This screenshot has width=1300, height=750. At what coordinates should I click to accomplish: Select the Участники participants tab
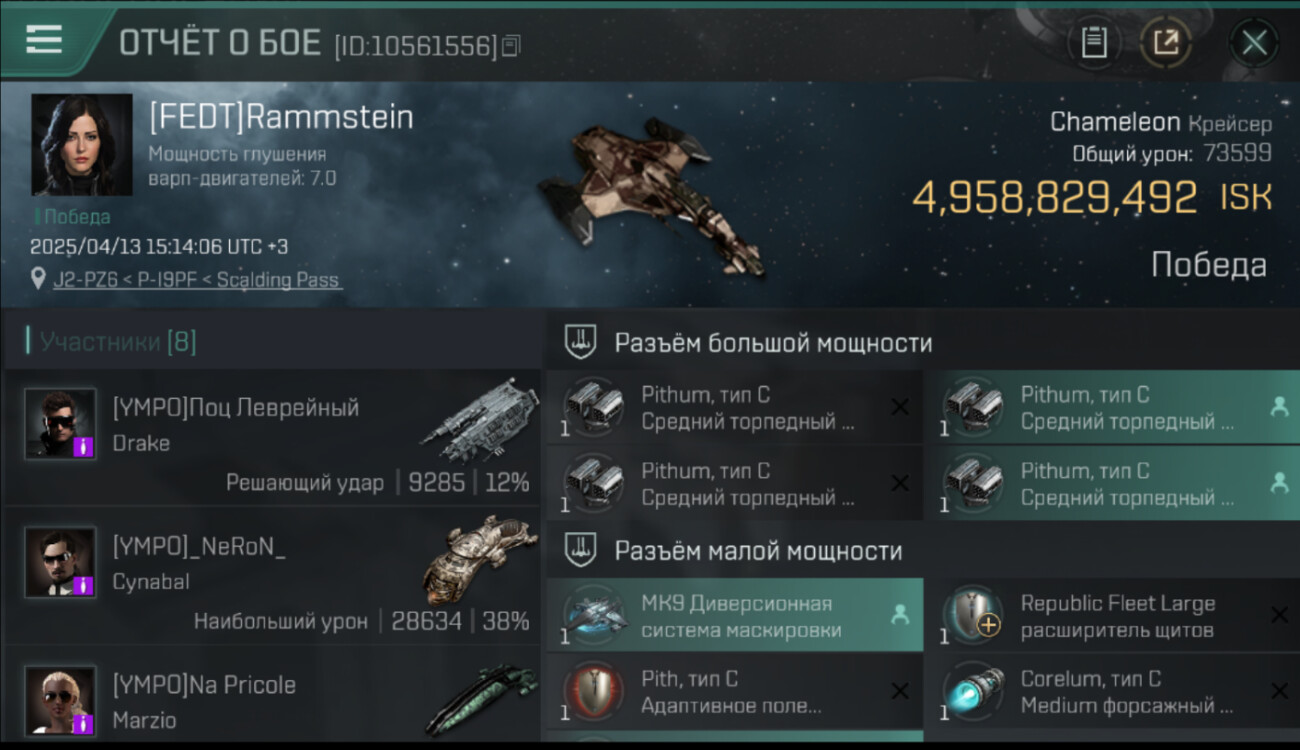click(117, 343)
